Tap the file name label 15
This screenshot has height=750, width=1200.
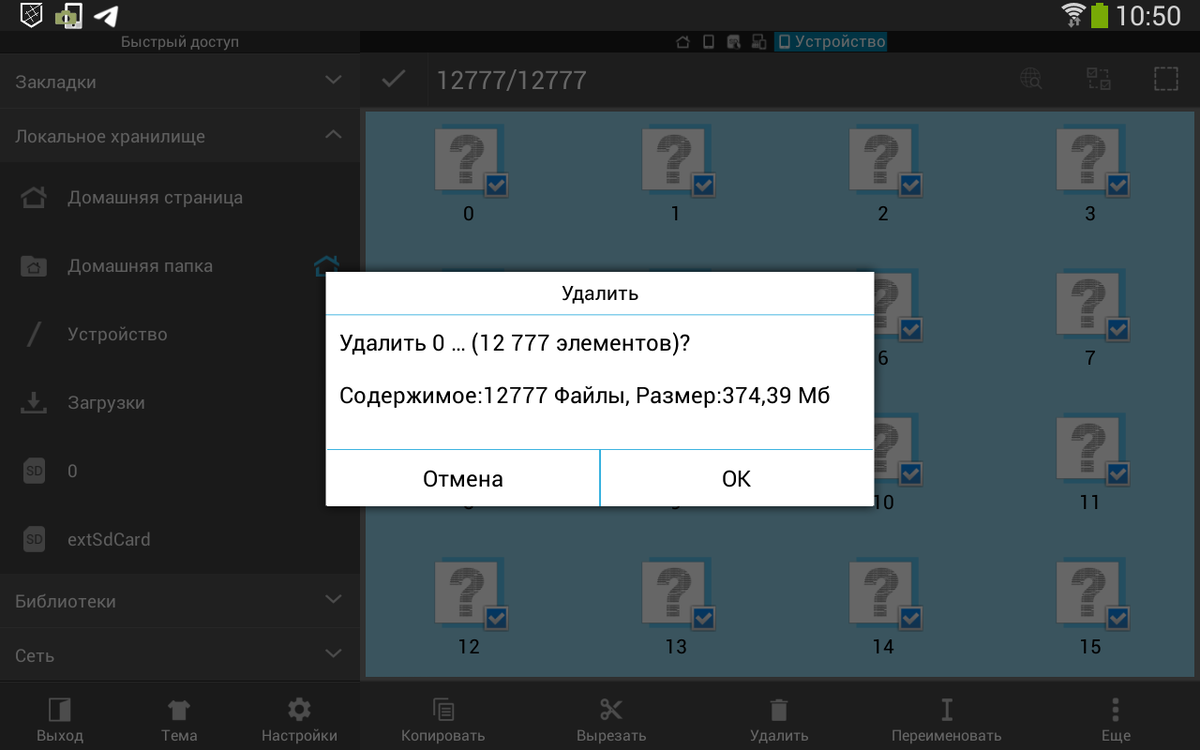pos(1090,647)
